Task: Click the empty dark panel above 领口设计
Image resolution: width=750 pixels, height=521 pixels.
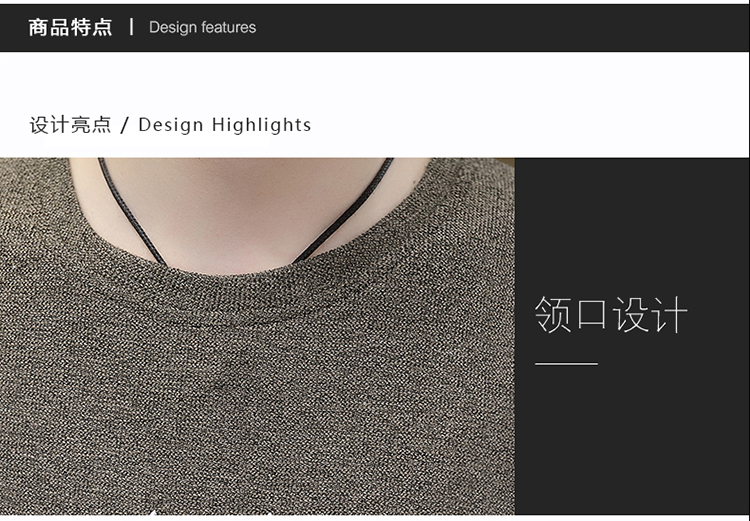Action: click(630, 220)
